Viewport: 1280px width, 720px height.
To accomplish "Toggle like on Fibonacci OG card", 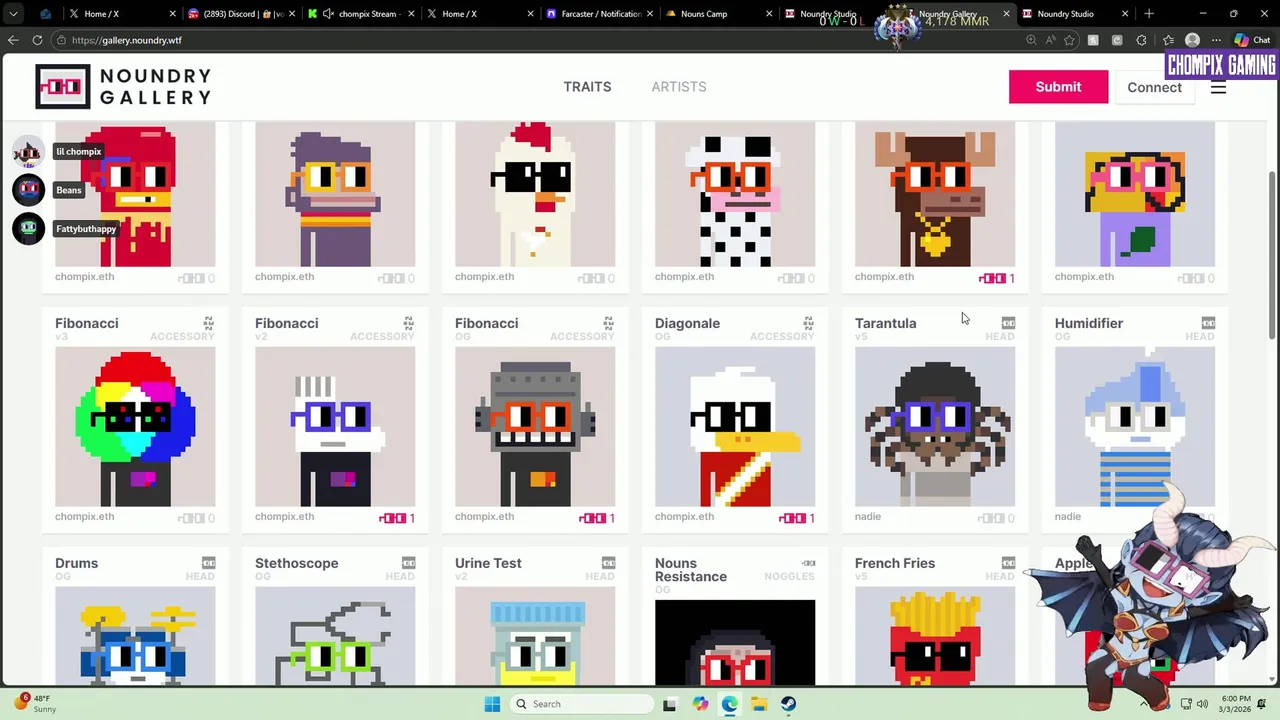I will (x=597, y=518).
